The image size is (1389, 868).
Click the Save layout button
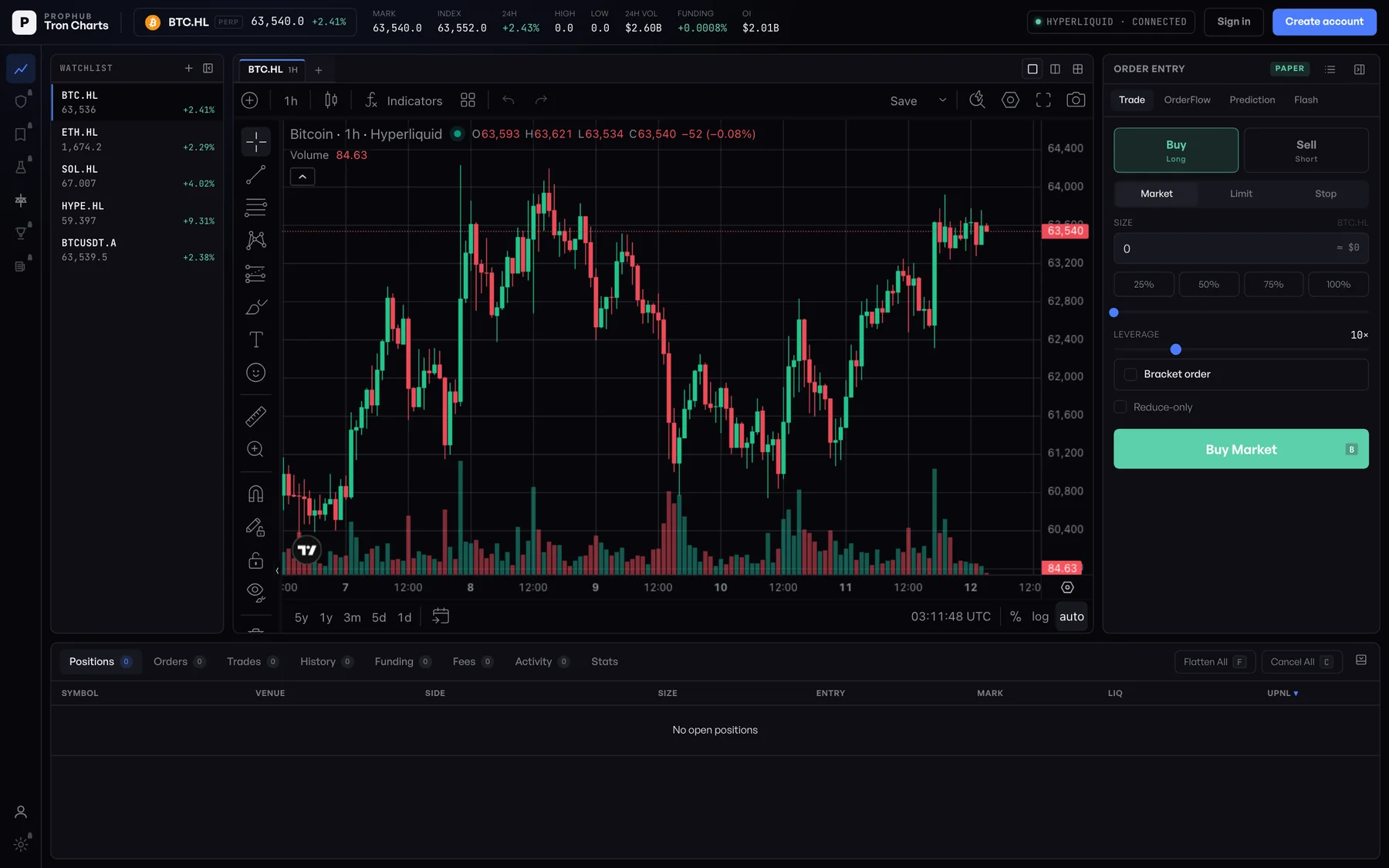pyautogui.click(x=904, y=101)
